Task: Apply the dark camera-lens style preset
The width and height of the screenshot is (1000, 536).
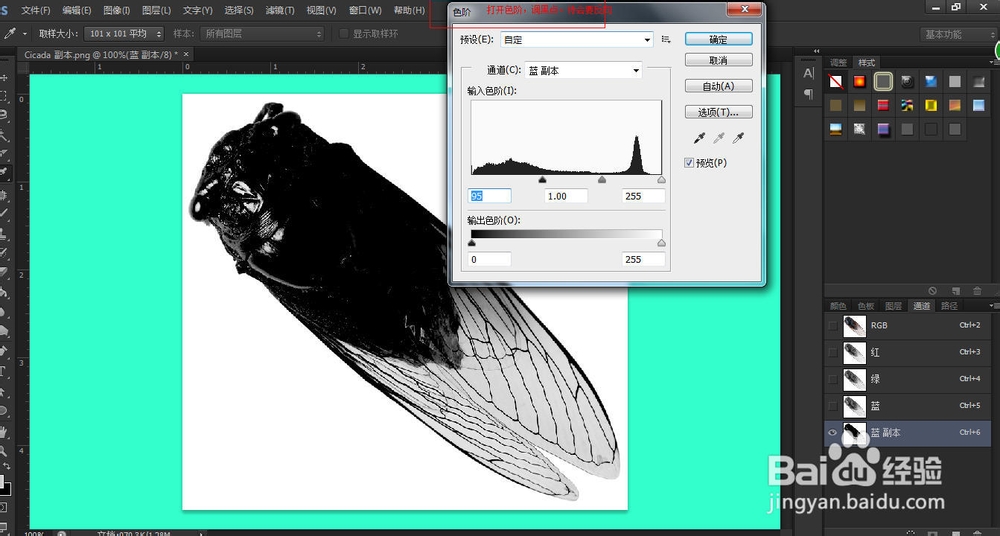Action: [907, 82]
